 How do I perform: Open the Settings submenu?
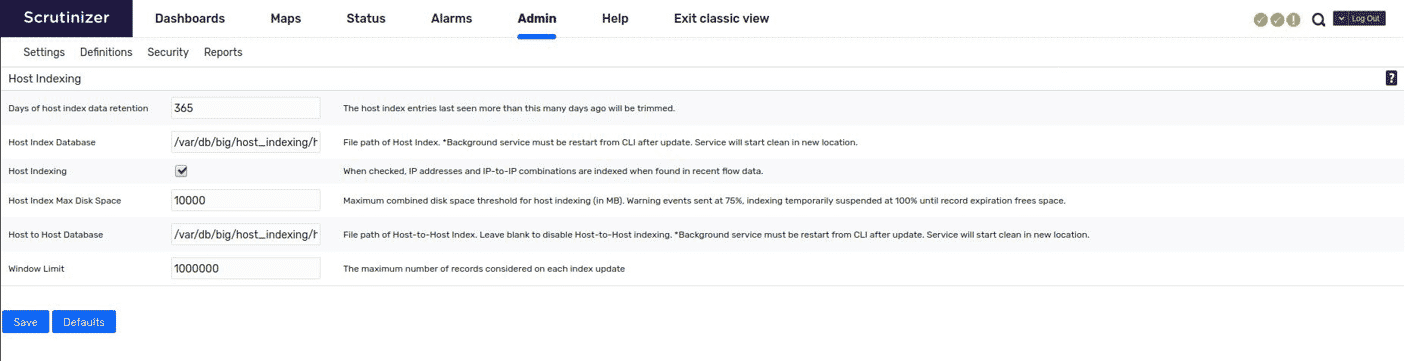point(44,52)
